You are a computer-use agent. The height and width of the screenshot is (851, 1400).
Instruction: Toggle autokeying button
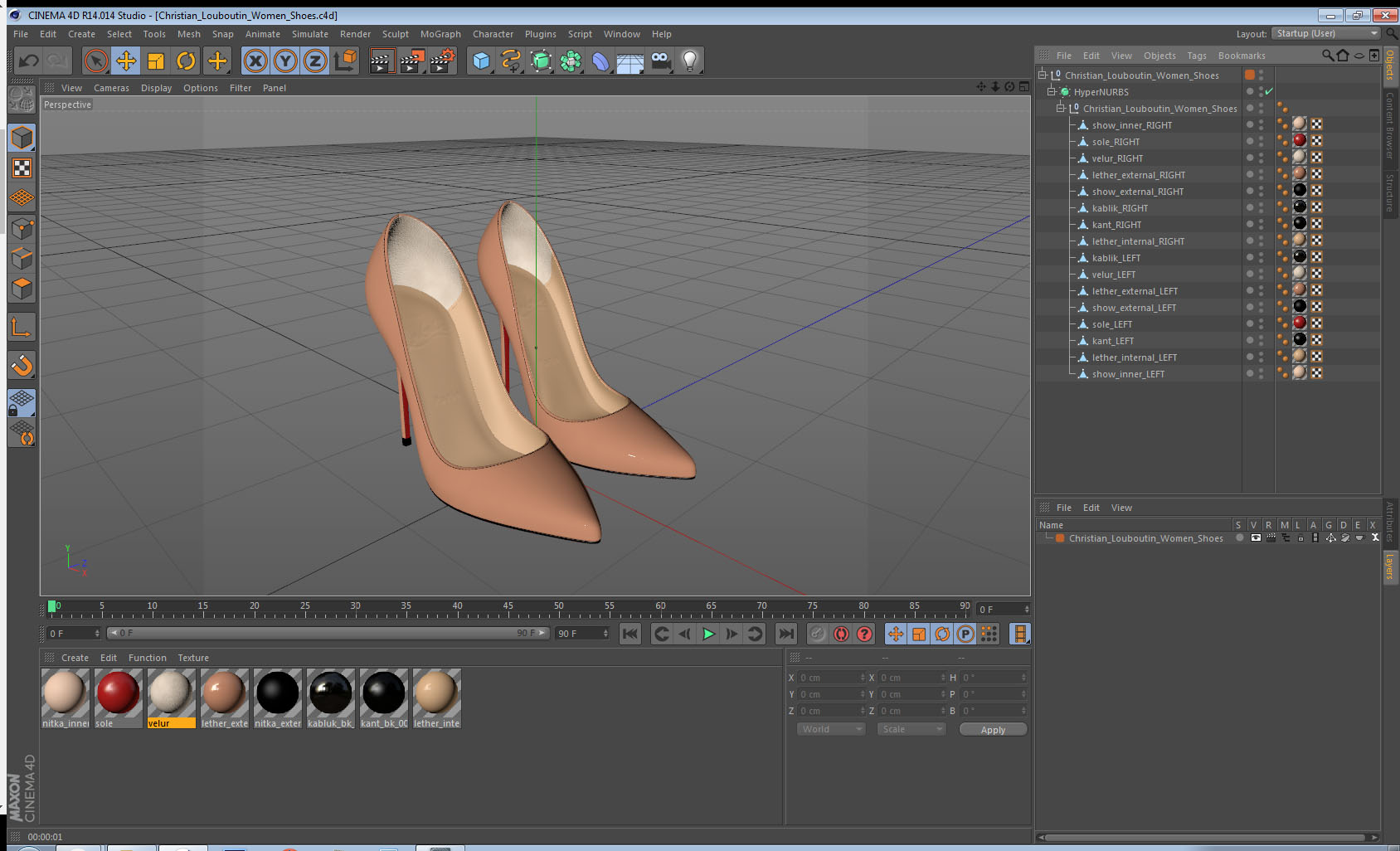tap(841, 634)
